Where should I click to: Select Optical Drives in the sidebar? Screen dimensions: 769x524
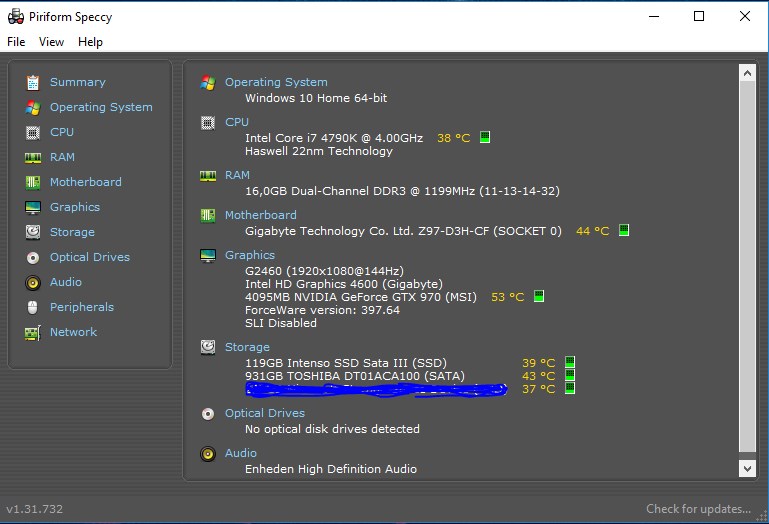[90, 257]
